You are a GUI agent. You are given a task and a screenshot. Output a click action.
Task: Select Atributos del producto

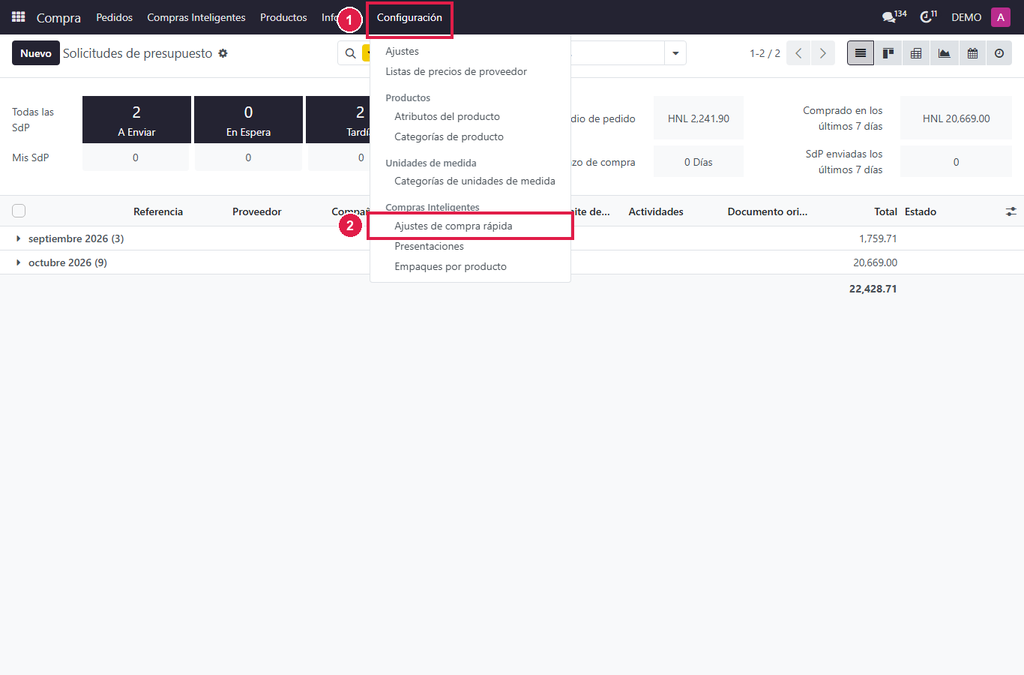[447, 116]
